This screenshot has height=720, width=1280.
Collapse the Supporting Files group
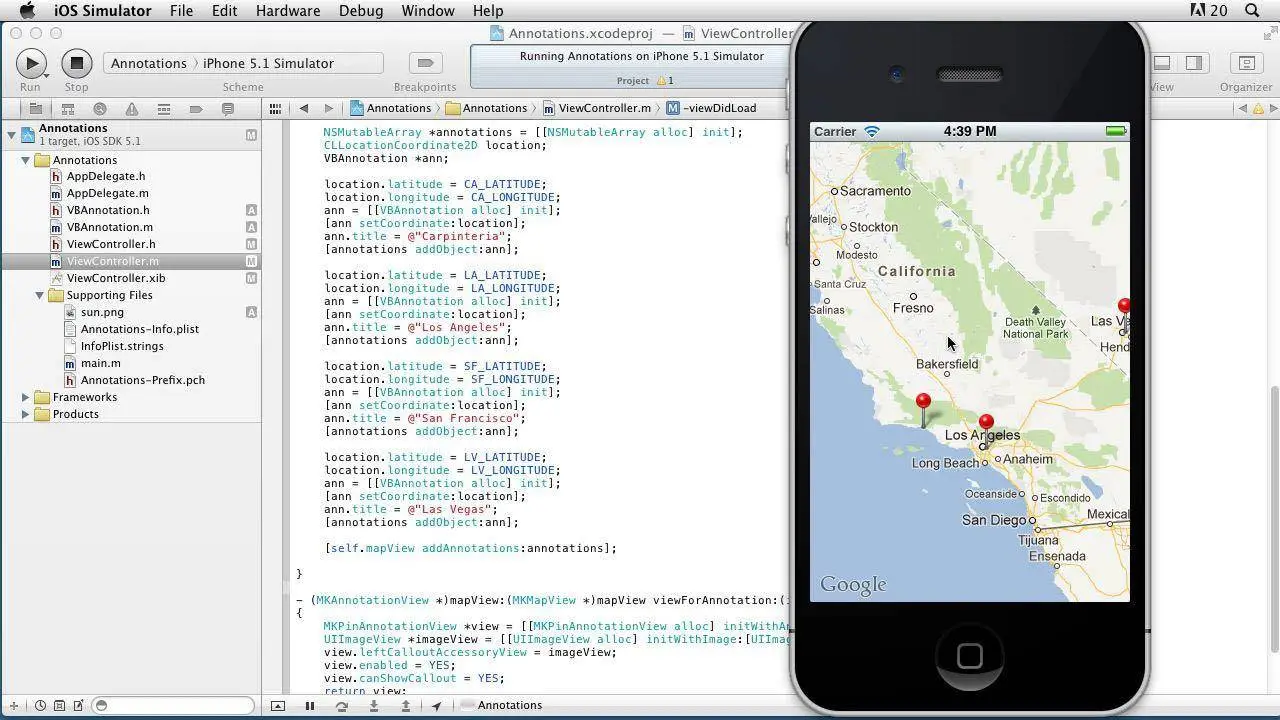coord(40,295)
